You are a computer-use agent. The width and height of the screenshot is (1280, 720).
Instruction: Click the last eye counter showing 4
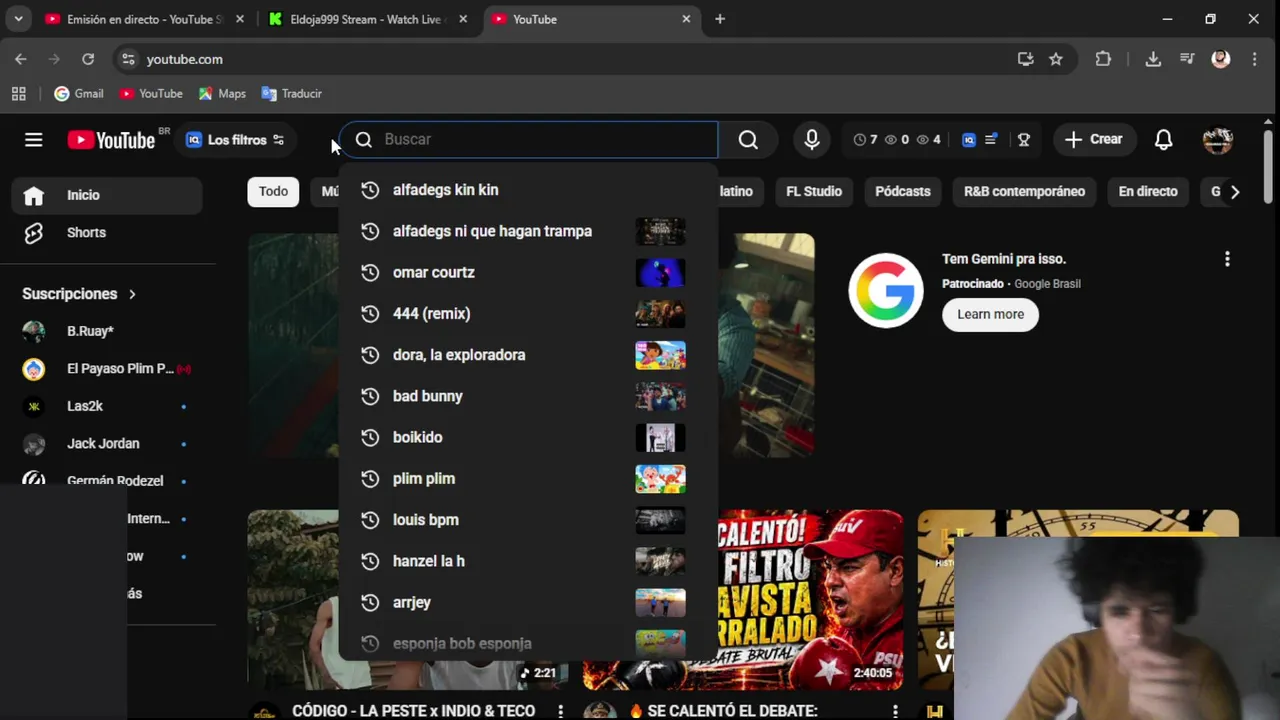point(929,140)
